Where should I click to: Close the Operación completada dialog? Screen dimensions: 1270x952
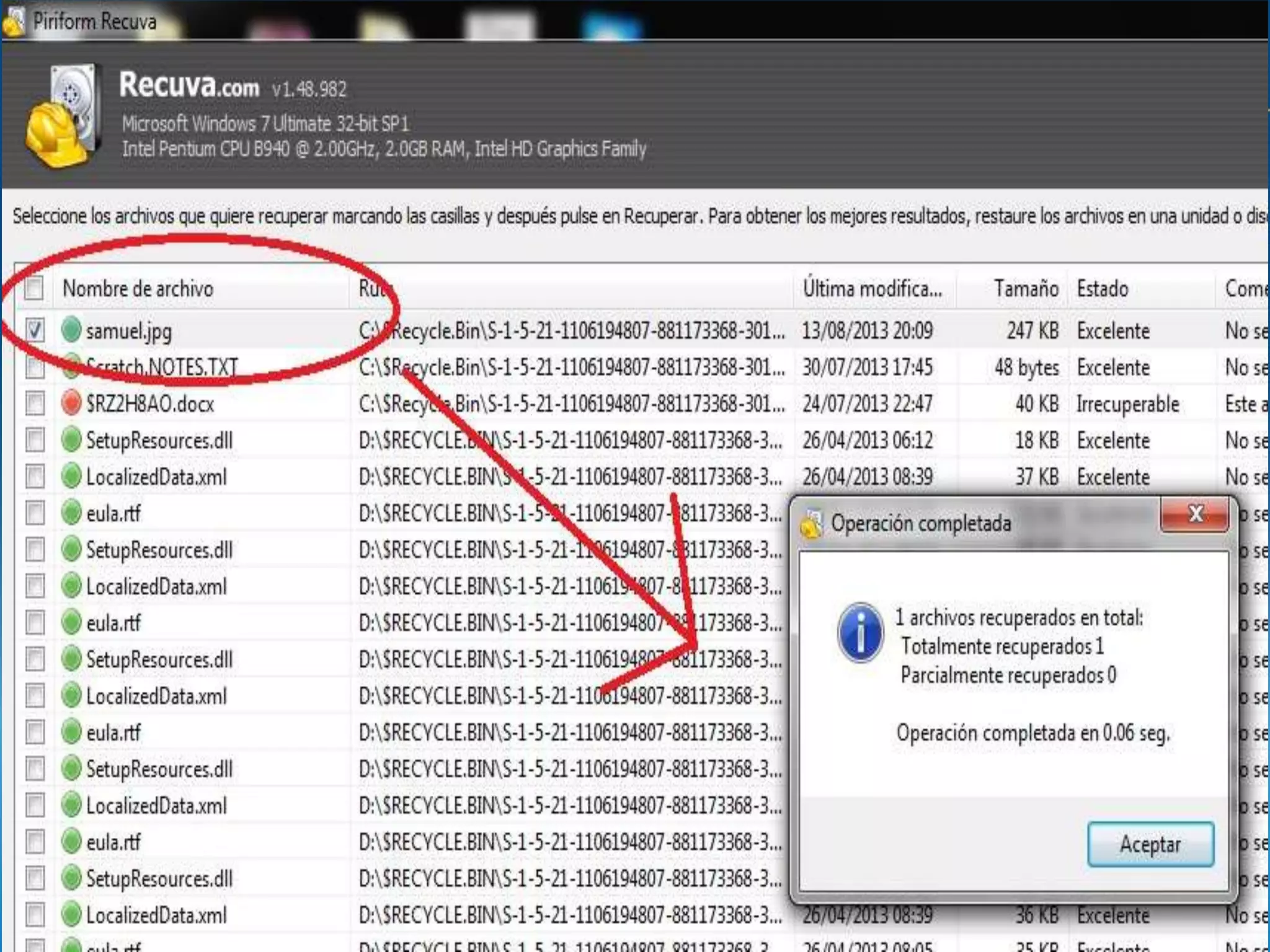(x=1194, y=514)
